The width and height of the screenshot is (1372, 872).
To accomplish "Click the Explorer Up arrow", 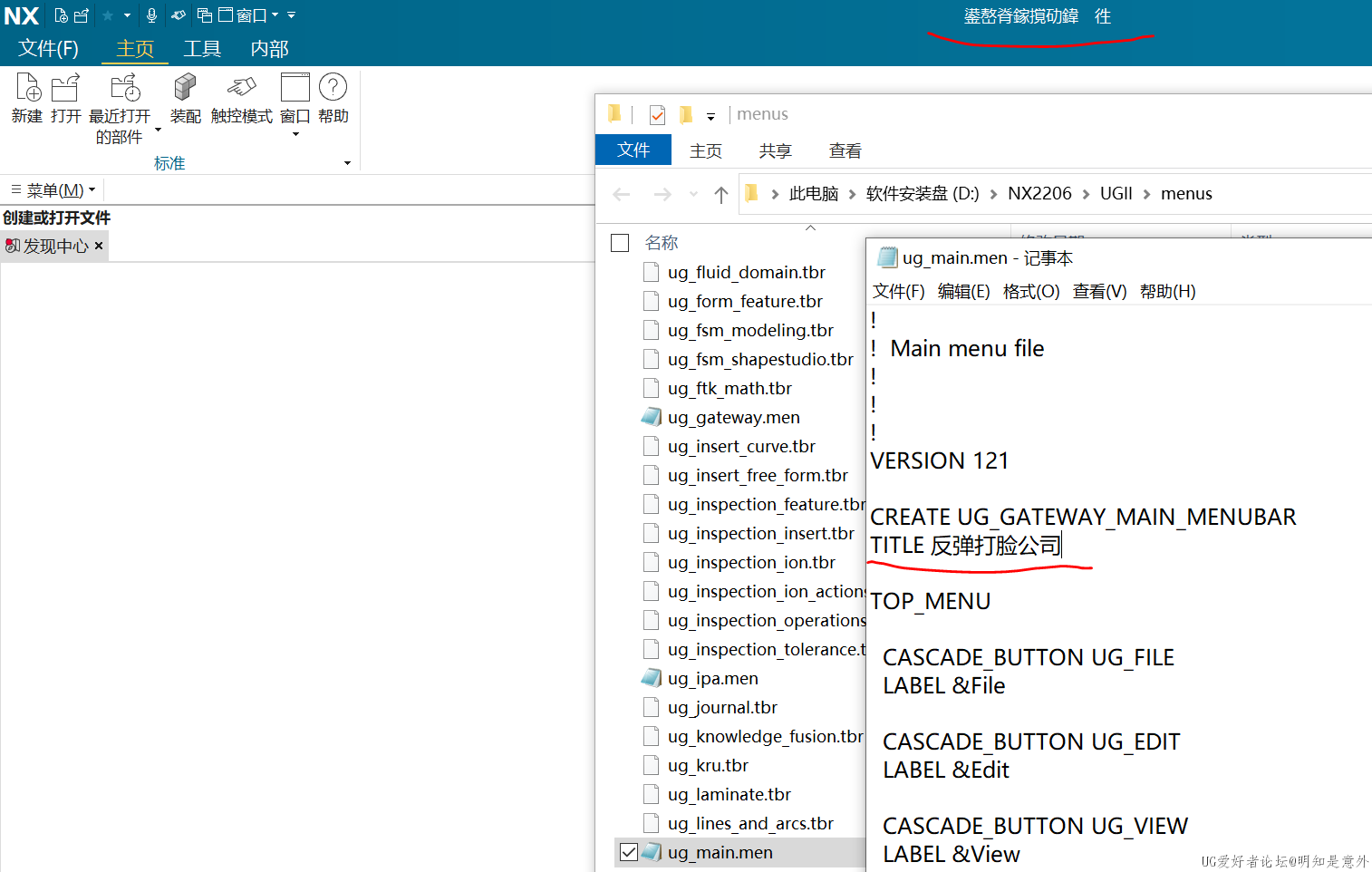I will click(721, 194).
